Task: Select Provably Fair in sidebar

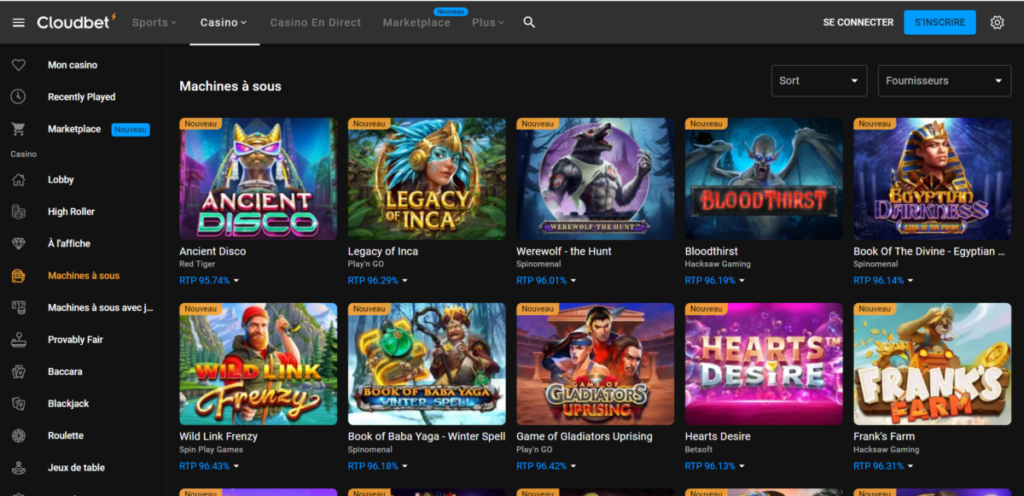Action: tap(76, 339)
